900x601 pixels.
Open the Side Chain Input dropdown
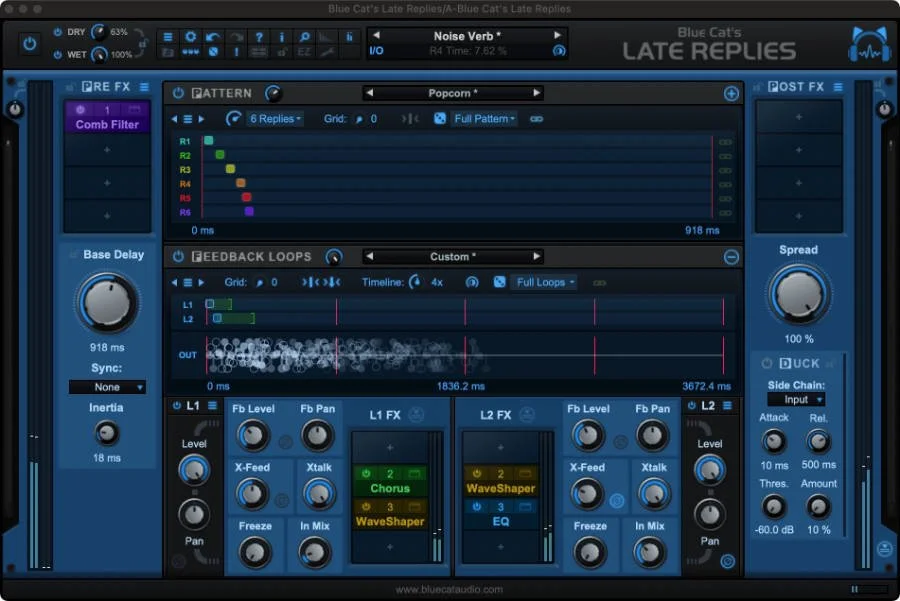click(797, 400)
